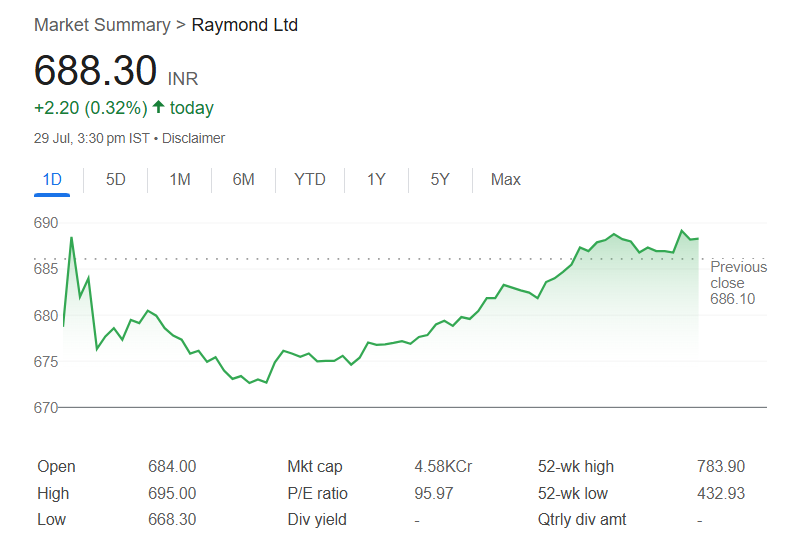Open the 1M time range tab

pos(180,180)
